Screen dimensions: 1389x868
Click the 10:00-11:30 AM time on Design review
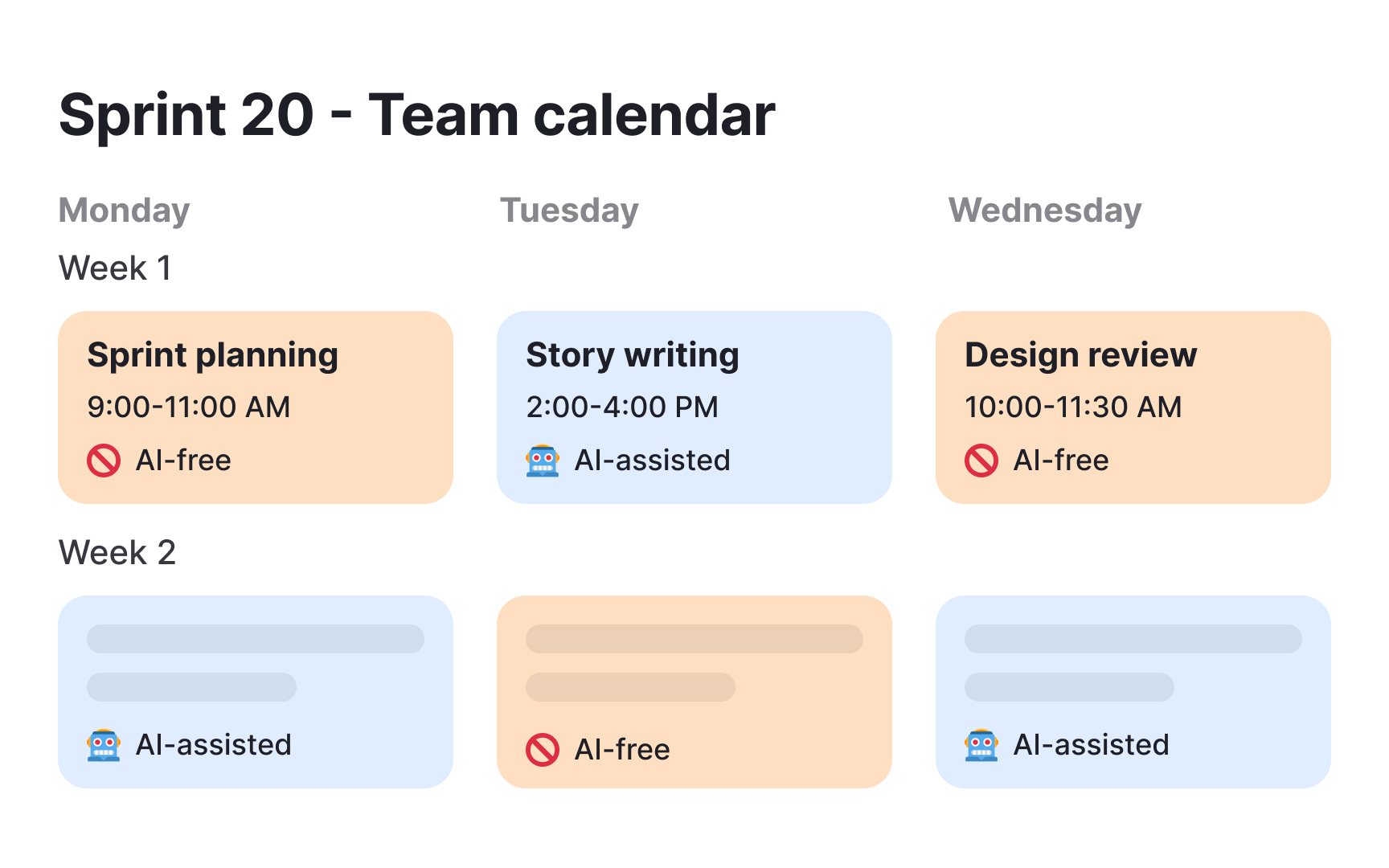tap(1073, 407)
